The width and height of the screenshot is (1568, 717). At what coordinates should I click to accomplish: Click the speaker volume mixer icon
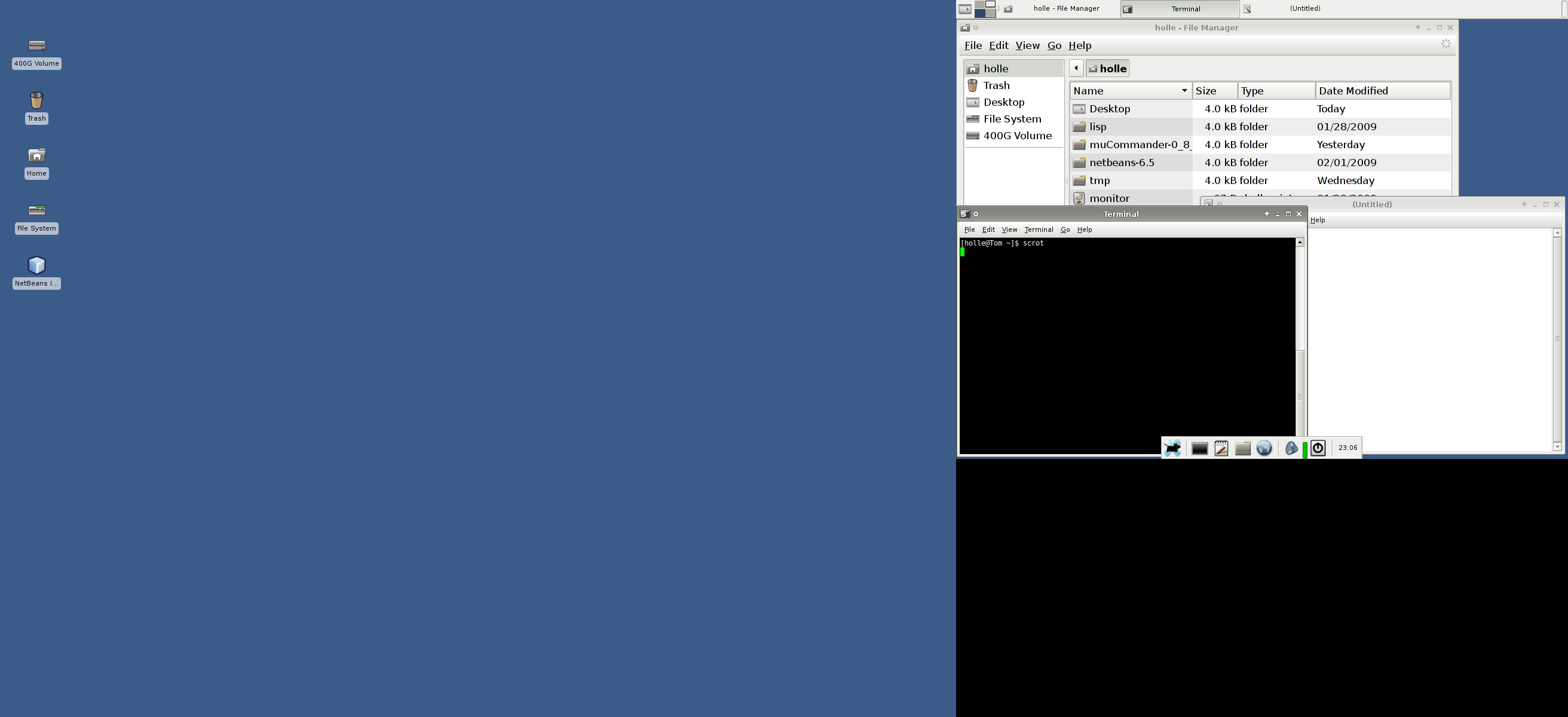point(1291,449)
